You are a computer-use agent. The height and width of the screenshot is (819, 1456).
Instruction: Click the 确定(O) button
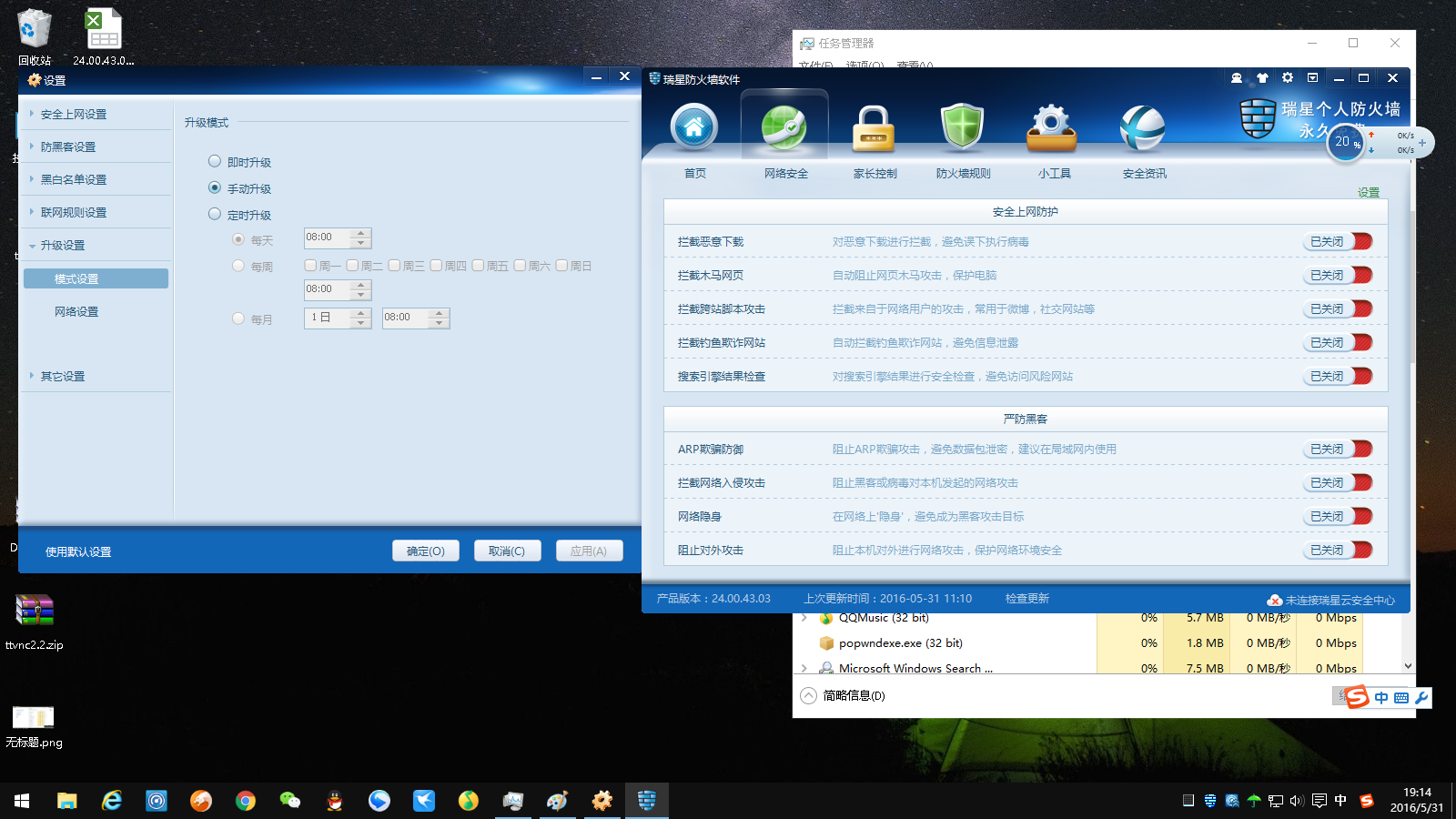pos(426,551)
